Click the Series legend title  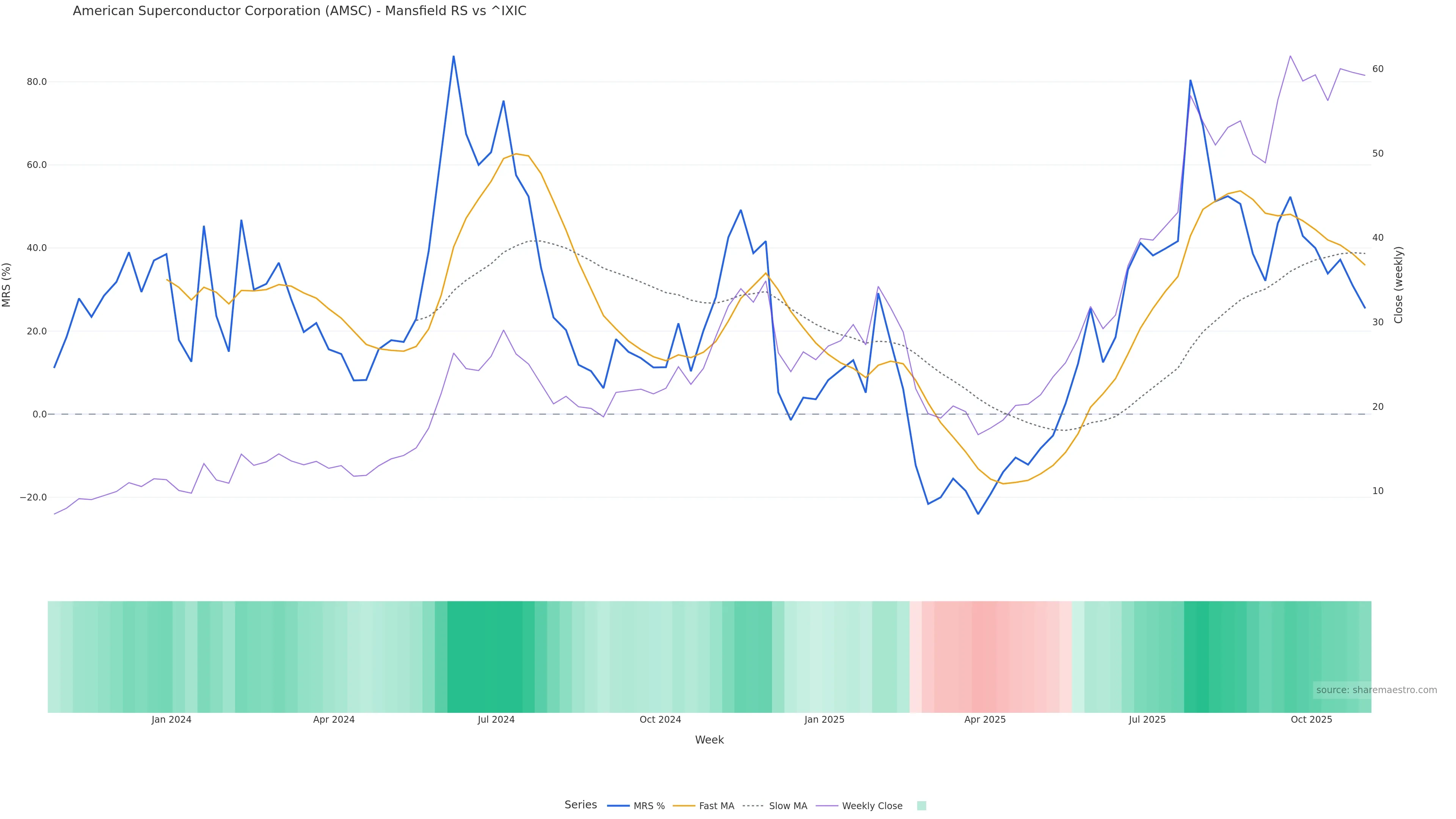[x=581, y=805]
